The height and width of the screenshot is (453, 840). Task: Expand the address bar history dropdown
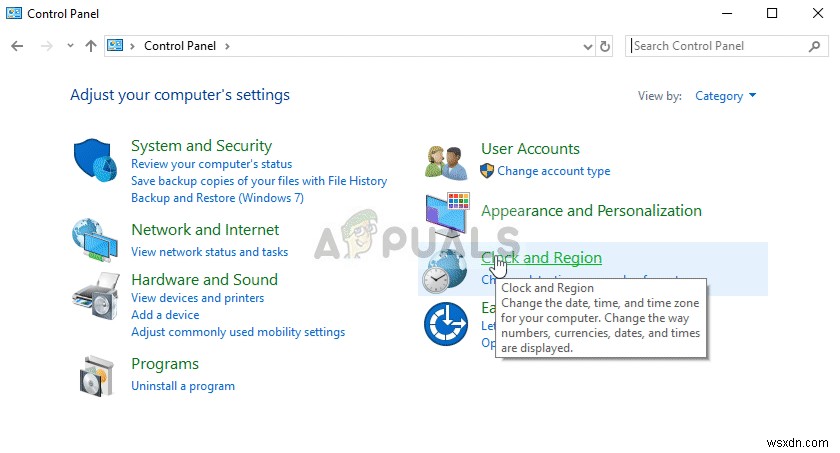[587, 46]
